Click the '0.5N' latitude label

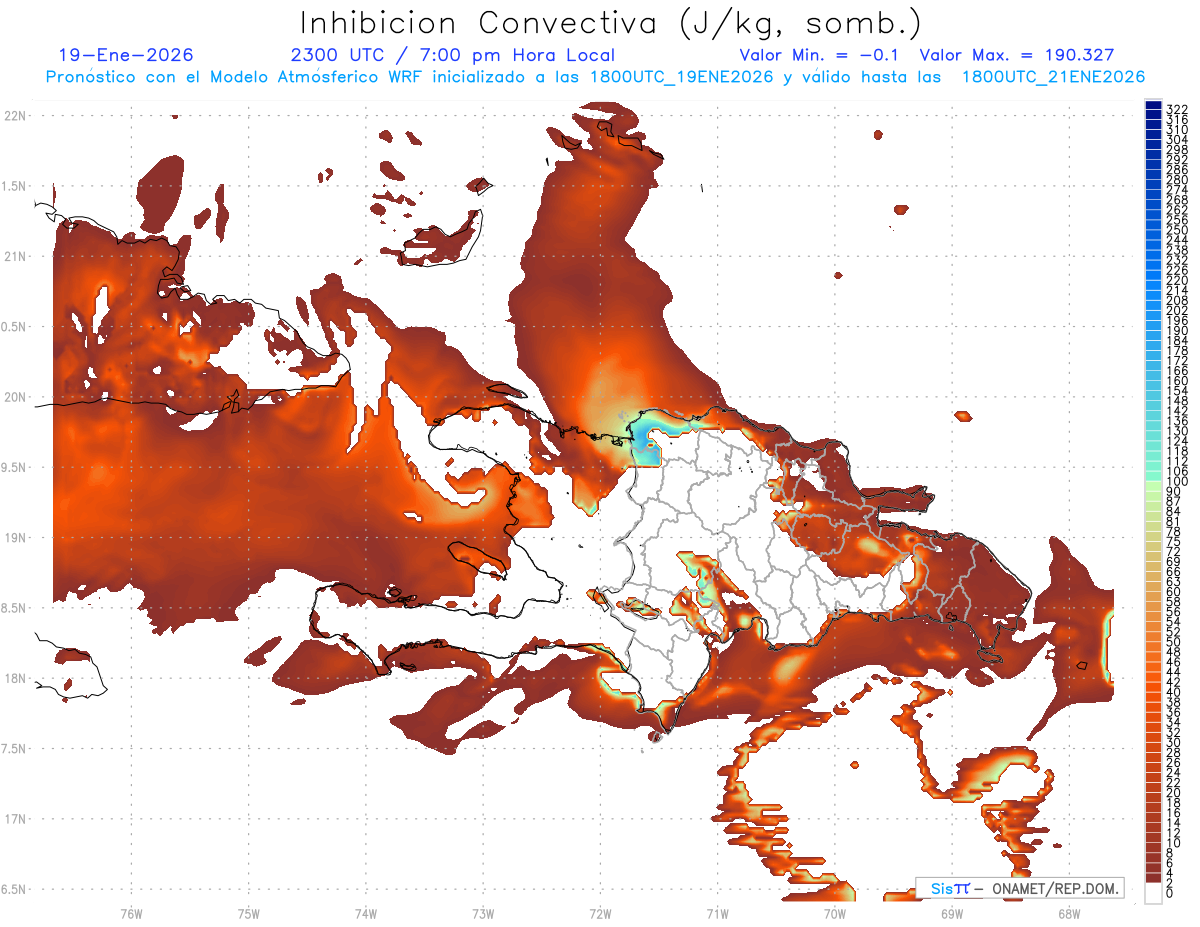coord(14,327)
